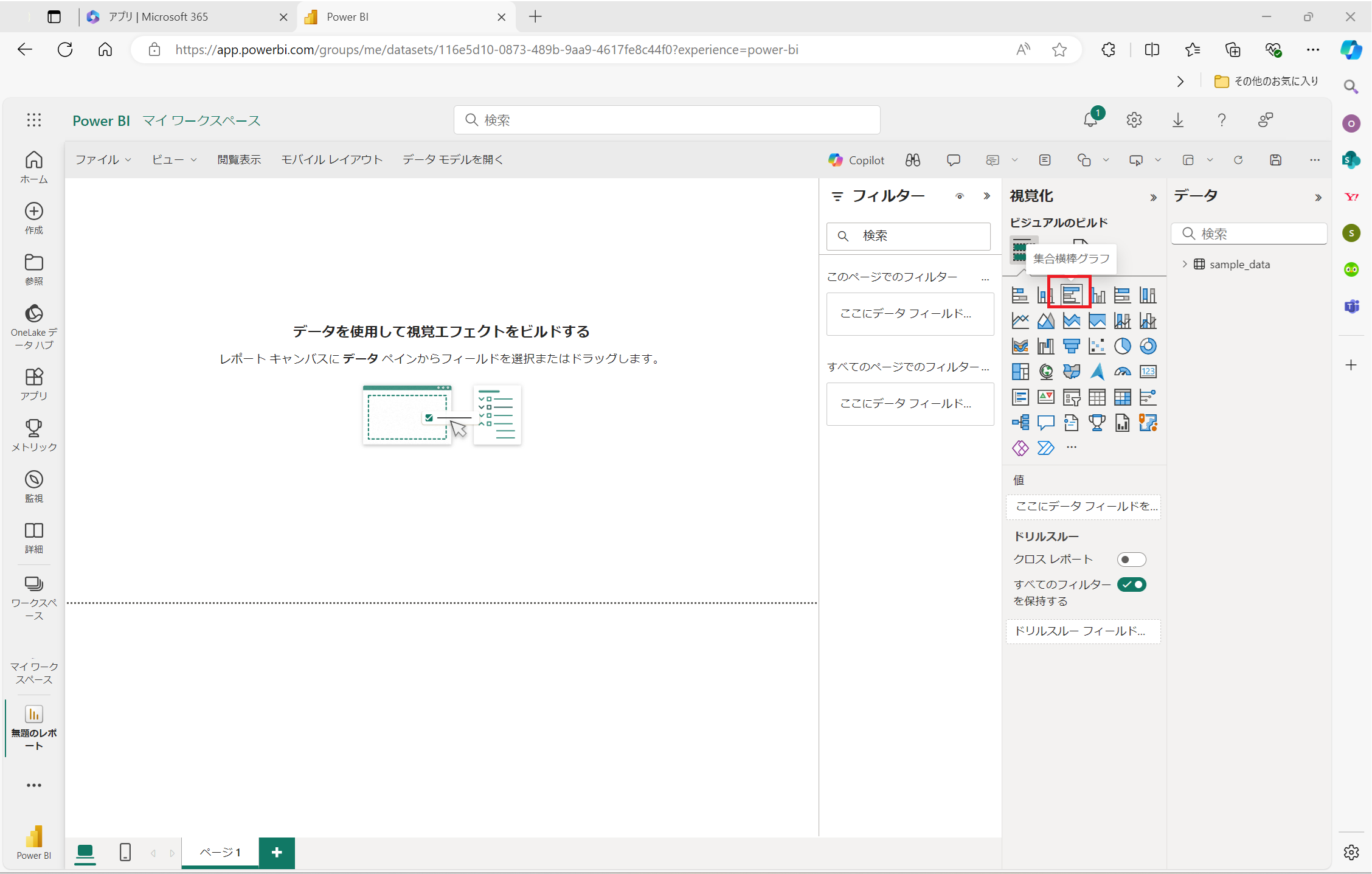The height and width of the screenshot is (874, 1372).
Task: Toggle Cross report drillthrough switch
Action: tap(1131, 560)
